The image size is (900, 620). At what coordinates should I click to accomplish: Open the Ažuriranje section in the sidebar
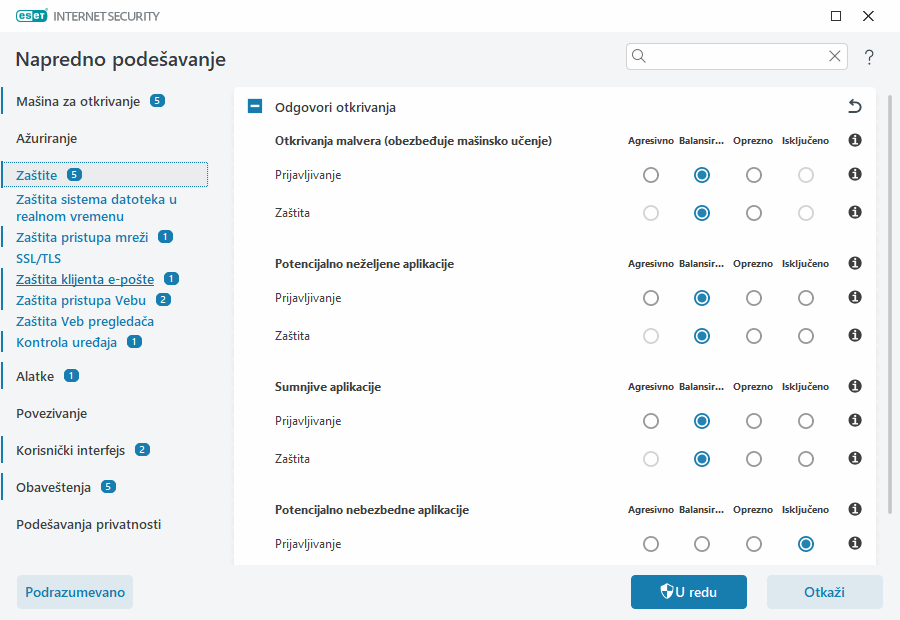[x=47, y=138]
